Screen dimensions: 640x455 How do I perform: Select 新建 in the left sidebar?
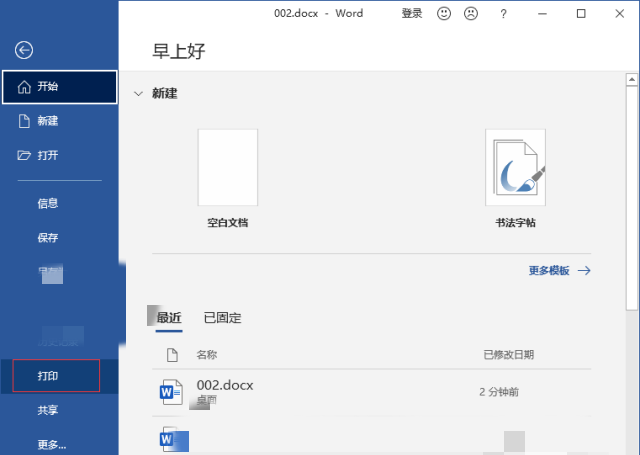click(x=60, y=121)
